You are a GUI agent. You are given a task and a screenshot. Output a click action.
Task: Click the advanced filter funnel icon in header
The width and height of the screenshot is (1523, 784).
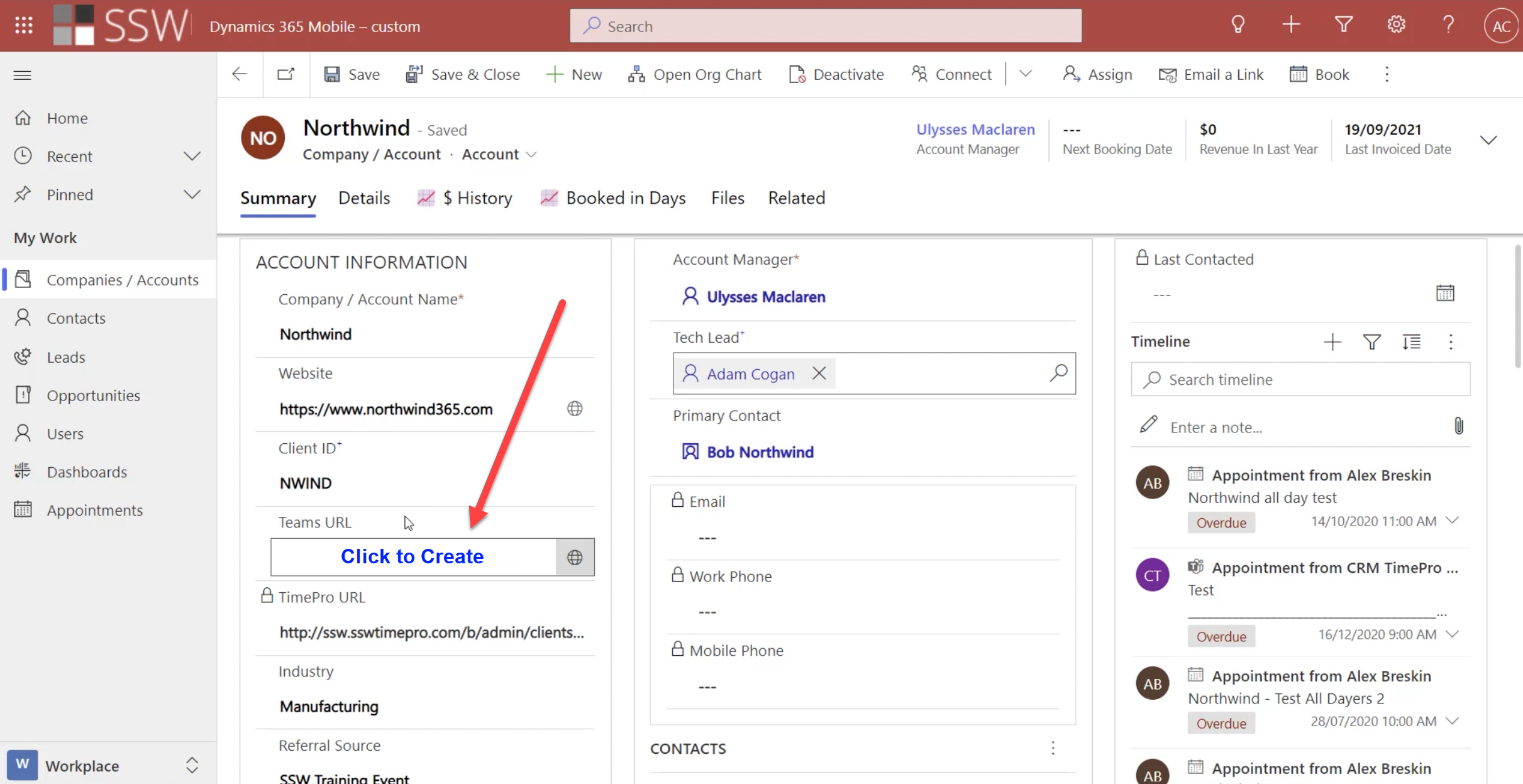point(1343,25)
